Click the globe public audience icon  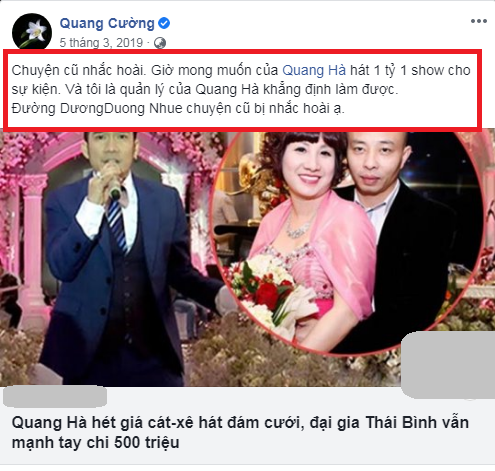(x=160, y=43)
